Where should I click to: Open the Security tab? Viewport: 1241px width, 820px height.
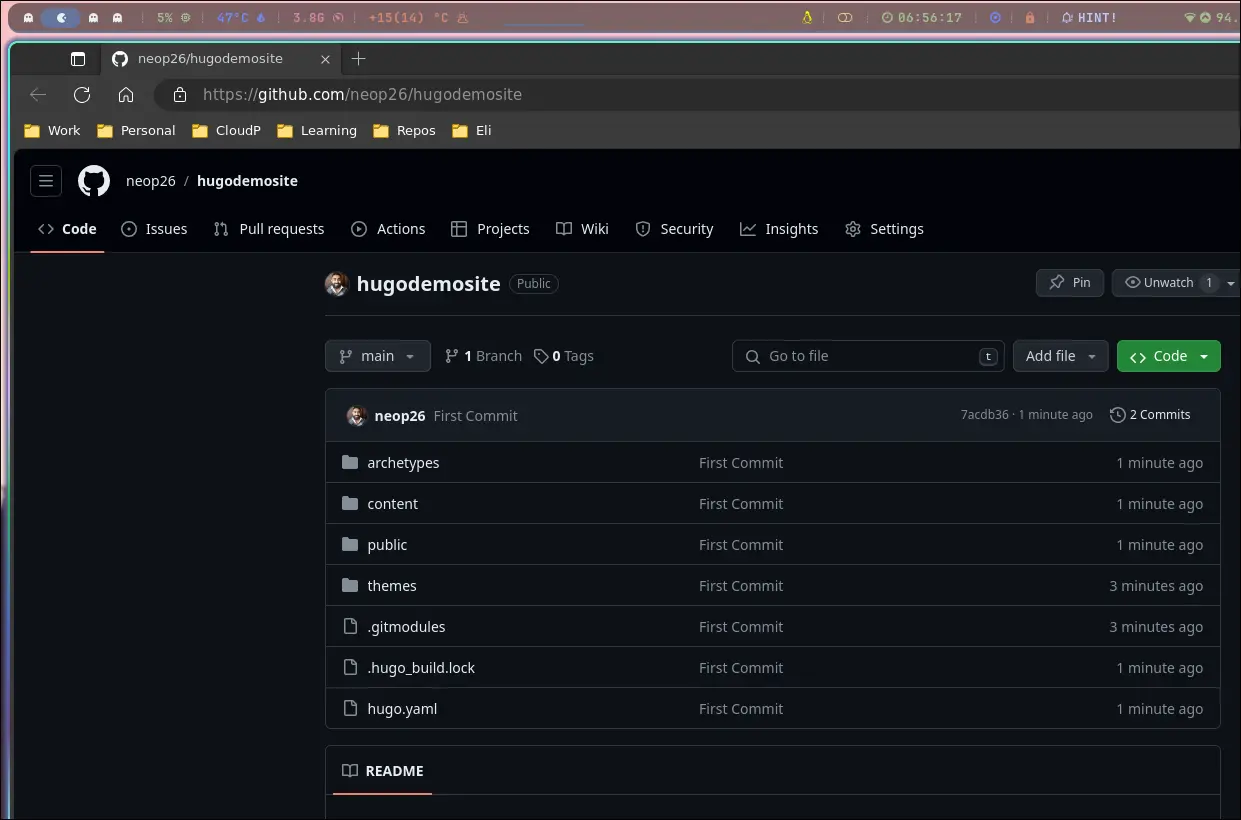click(x=674, y=229)
